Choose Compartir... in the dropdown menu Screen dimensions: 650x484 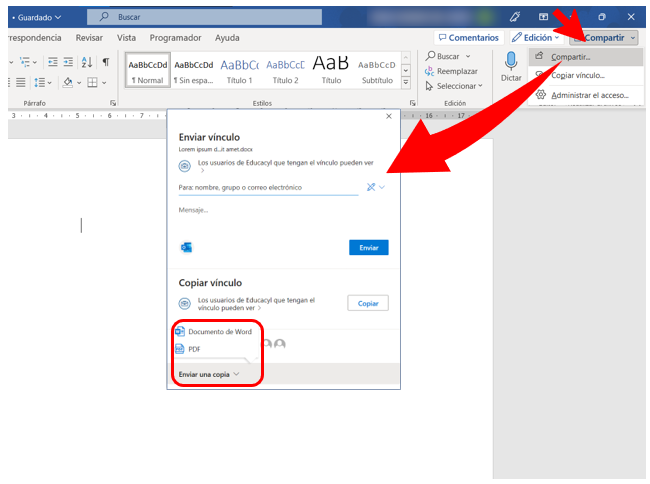pyautogui.click(x=586, y=57)
